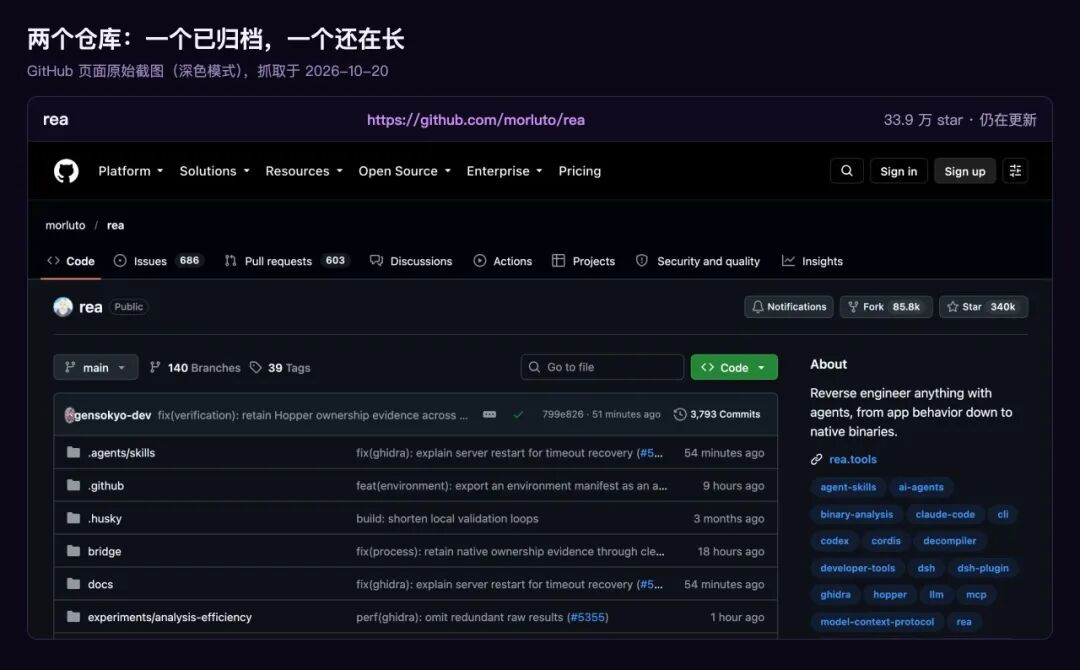1080x670 pixels.
Task: Open the .agents/skills folder icon
Action: pos(73,452)
